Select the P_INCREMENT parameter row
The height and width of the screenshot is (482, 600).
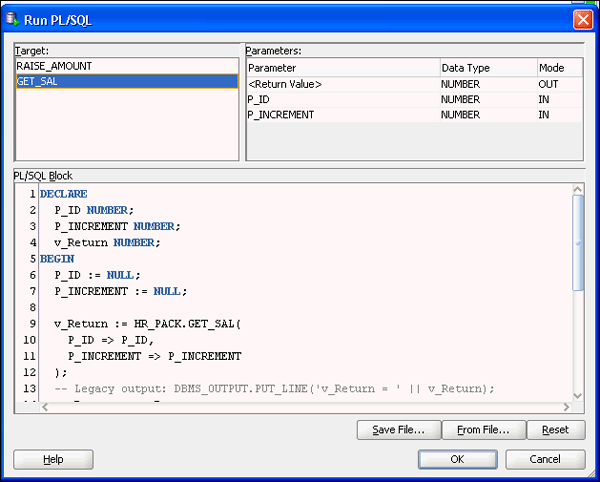coord(415,115)
